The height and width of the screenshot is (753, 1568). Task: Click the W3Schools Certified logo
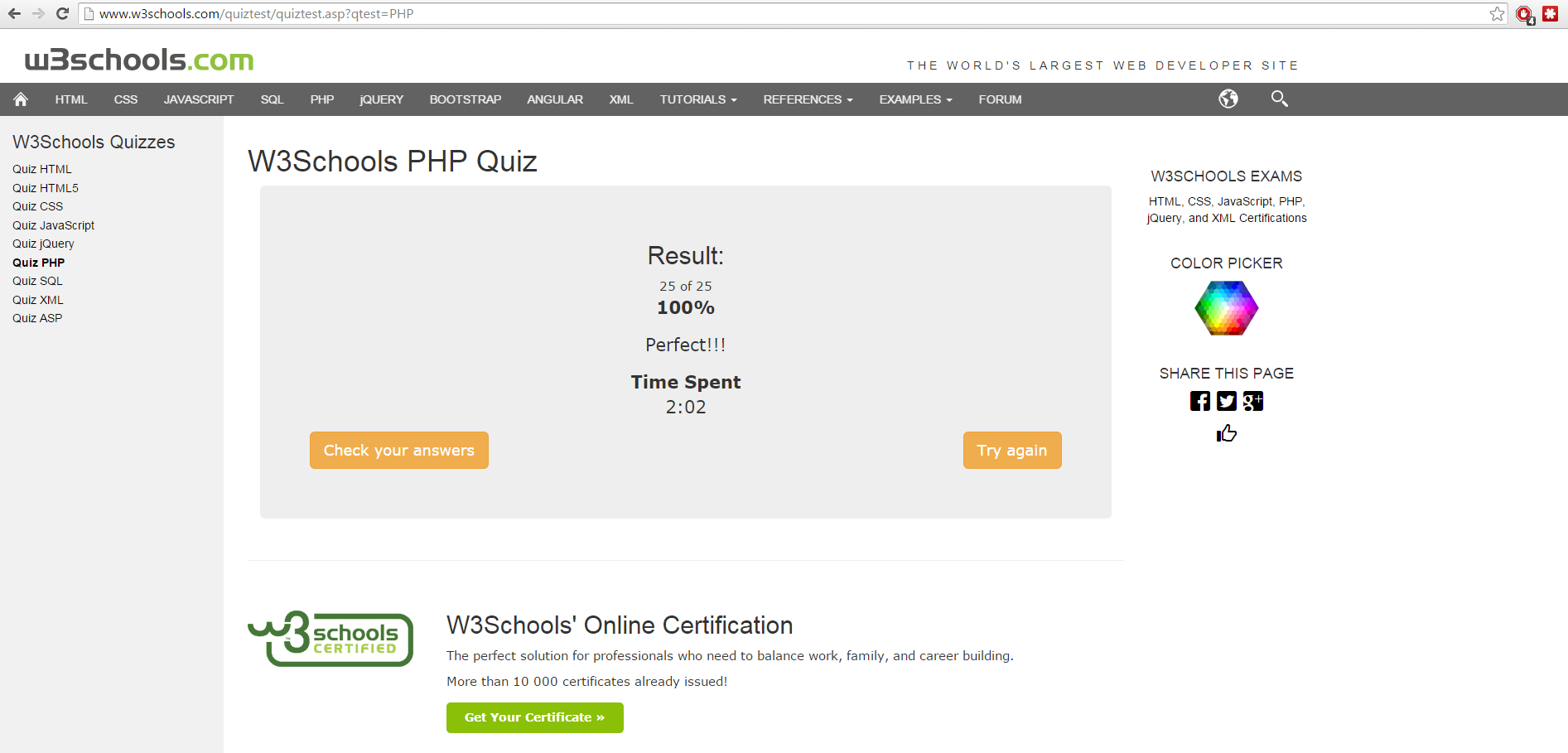coord(330,638)
